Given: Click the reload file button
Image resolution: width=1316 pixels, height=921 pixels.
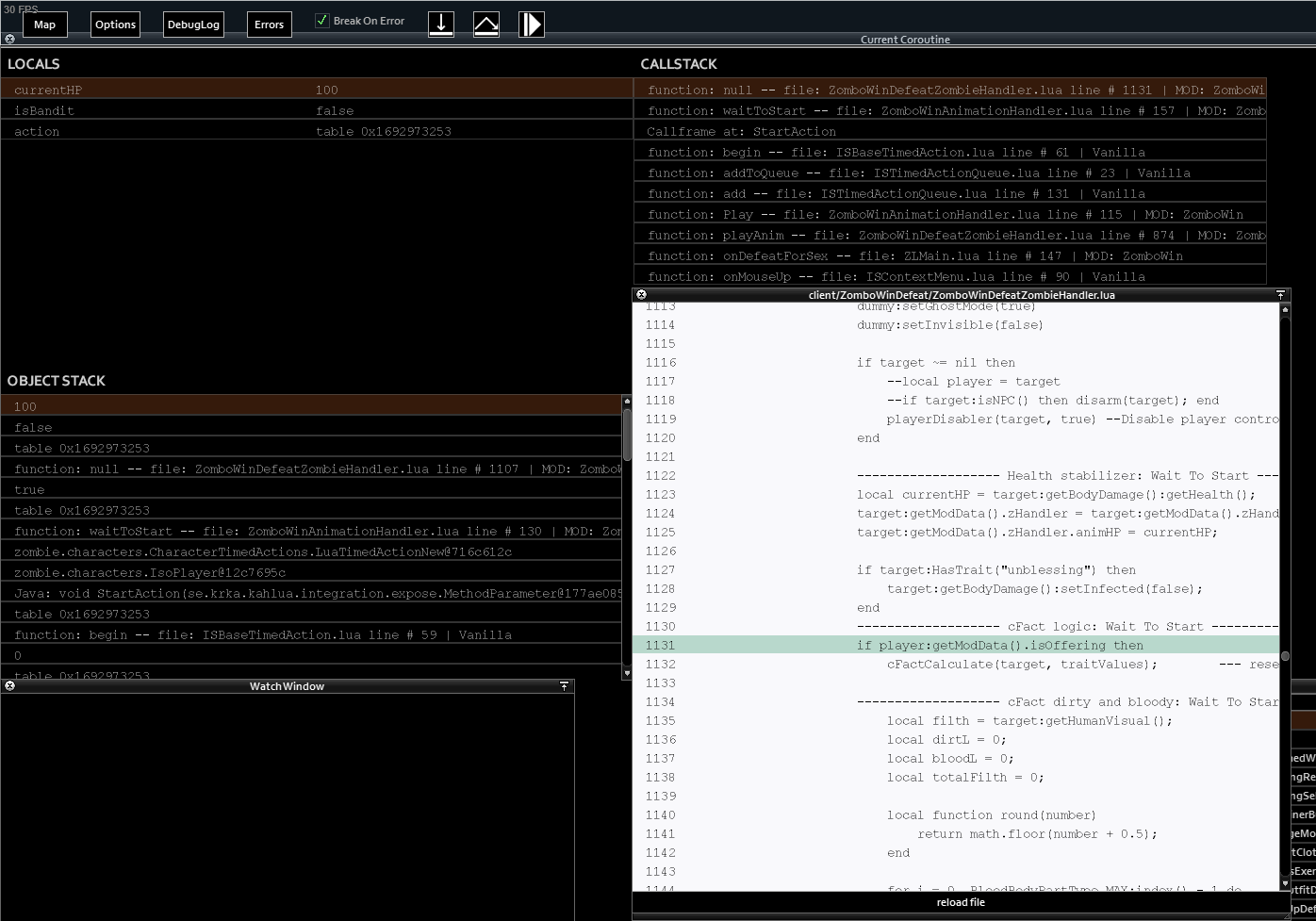Looking at the screenshot, I should (961, 902).
